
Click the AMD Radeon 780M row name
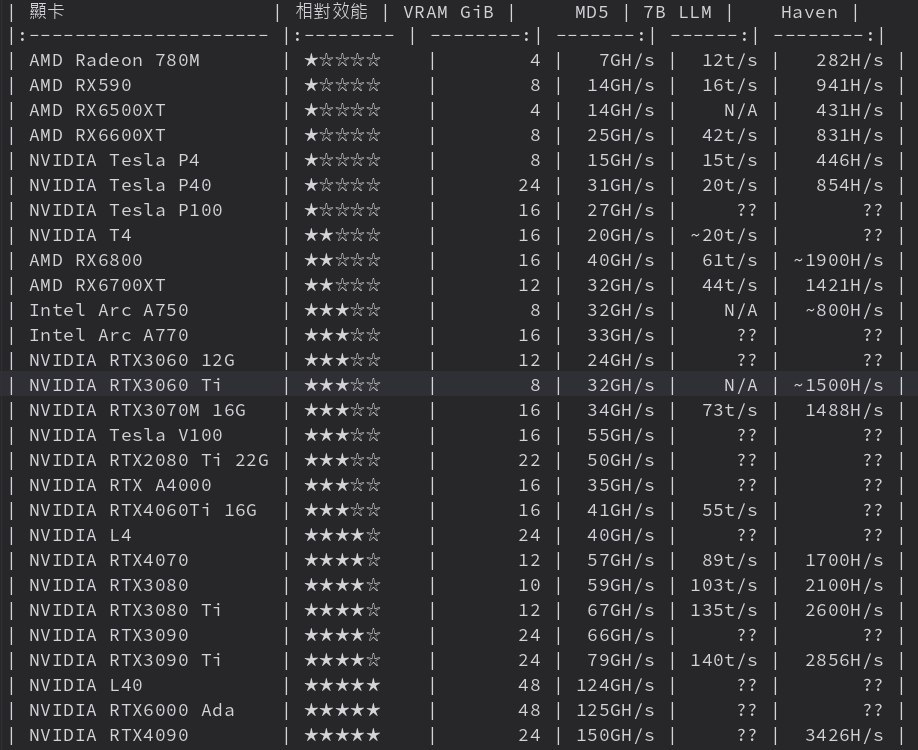click(114, 60)
